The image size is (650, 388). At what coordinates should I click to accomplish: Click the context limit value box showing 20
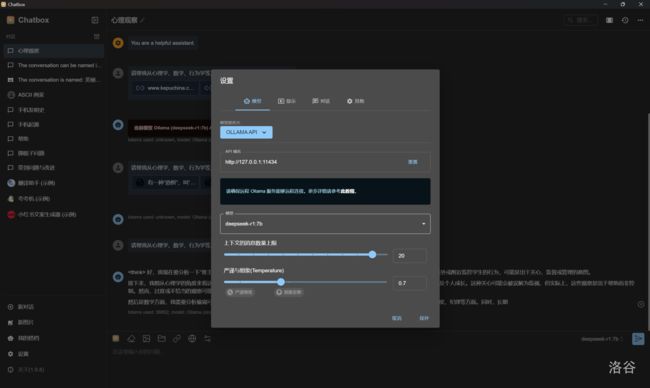tap(409, 256)
